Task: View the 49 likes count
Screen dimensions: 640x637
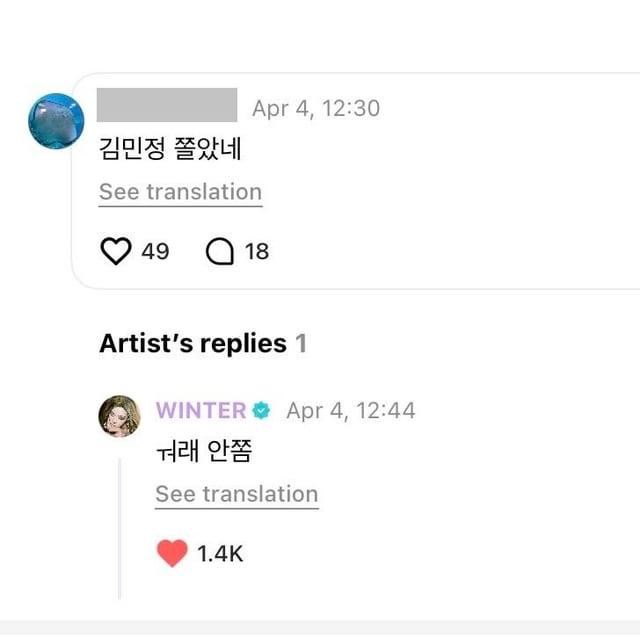Action: [x=155, y=251]
